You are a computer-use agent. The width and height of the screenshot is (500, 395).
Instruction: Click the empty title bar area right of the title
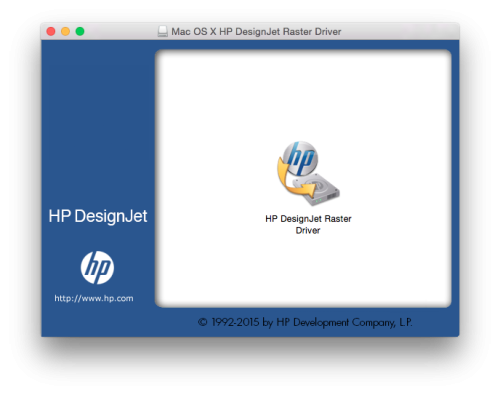pos(400,31)
